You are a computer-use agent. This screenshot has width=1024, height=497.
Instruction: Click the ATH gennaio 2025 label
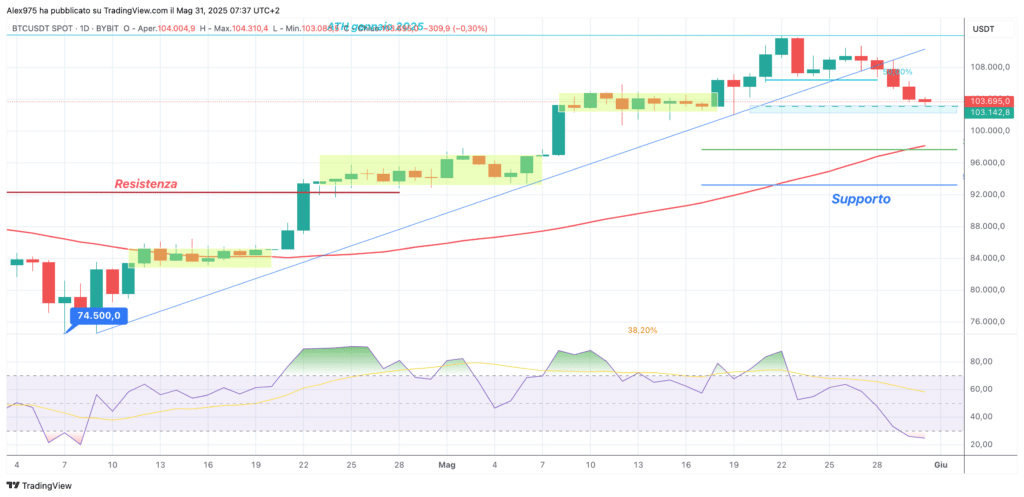coord(375,26)
